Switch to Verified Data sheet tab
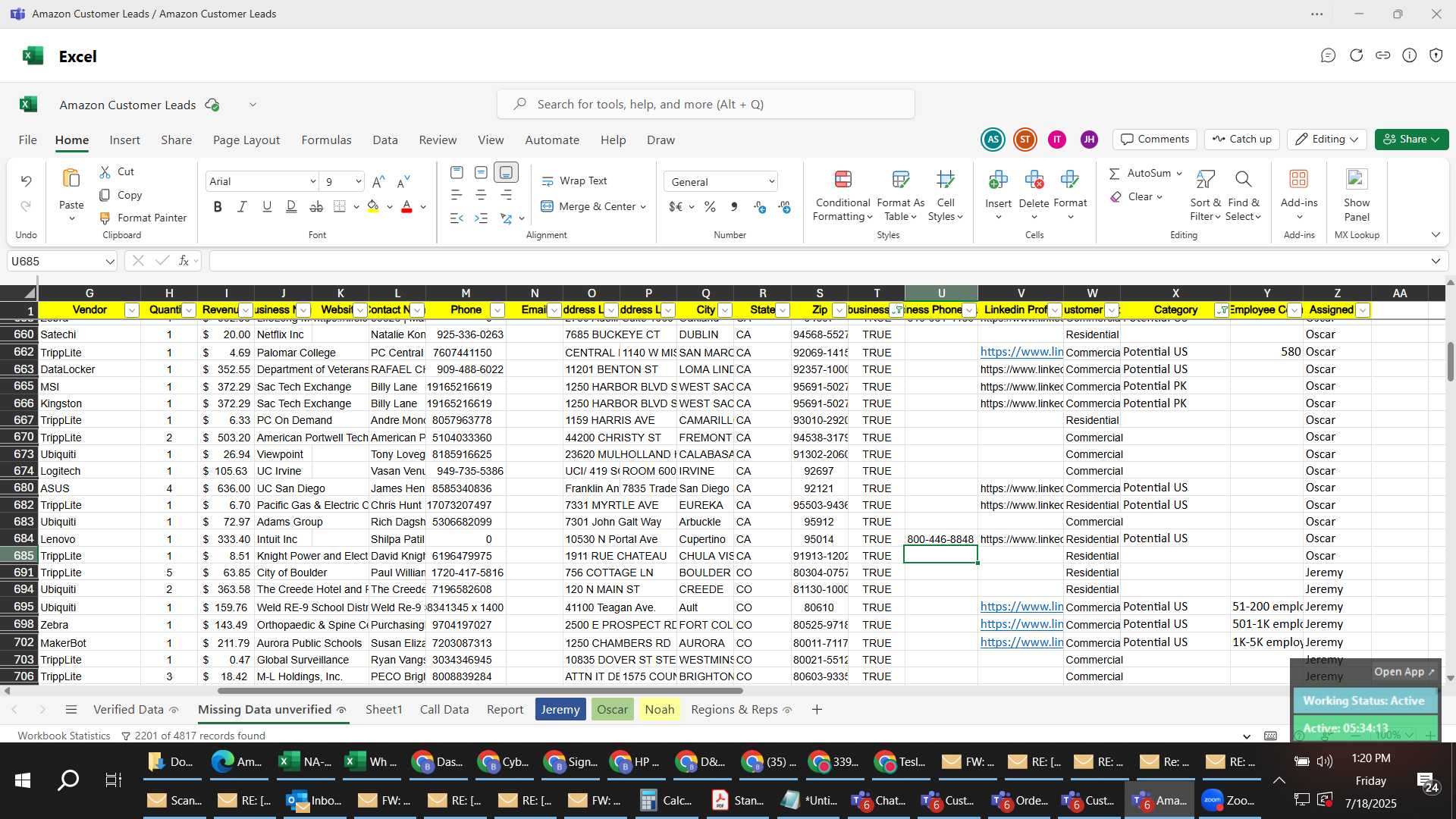1456x819 pixels. 136,710
